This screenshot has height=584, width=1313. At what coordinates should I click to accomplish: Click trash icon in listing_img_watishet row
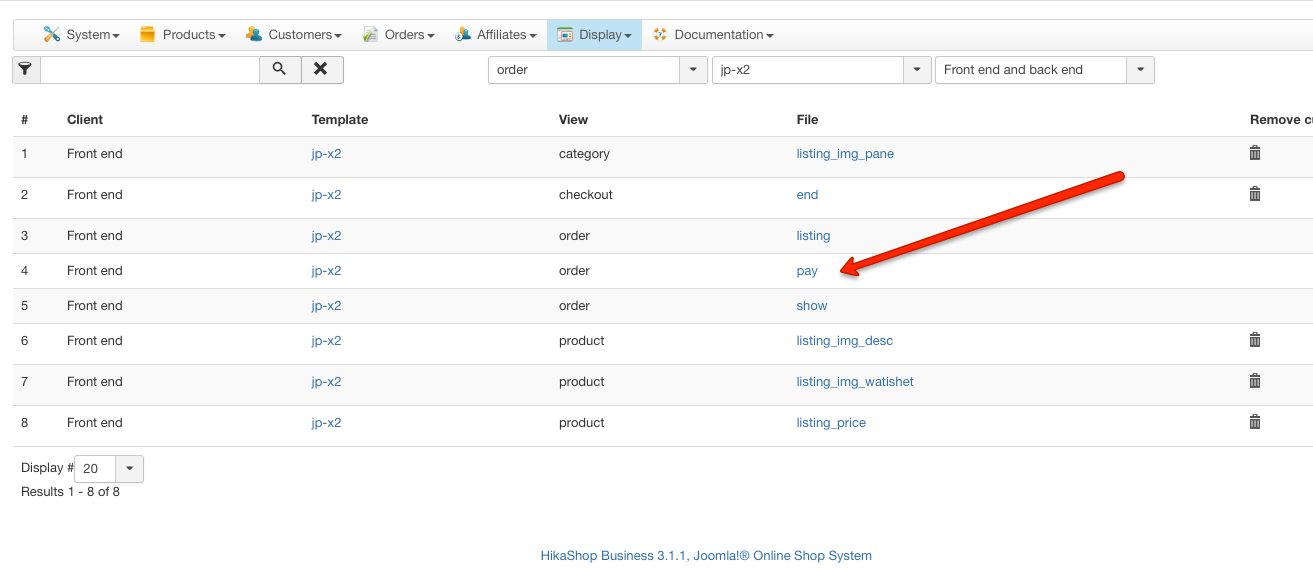1255,381
